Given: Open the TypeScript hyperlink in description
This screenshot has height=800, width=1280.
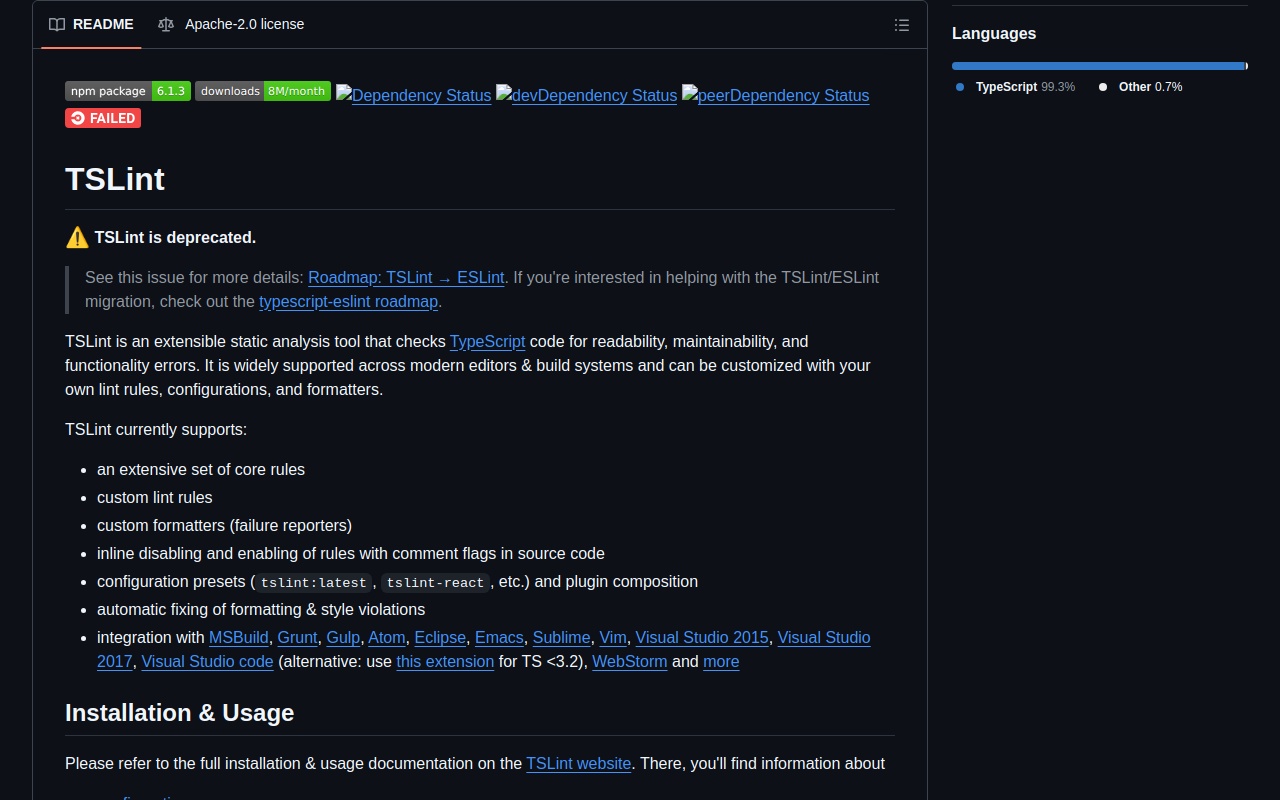Looking at the screenshot, I should (x=487, y=342).
